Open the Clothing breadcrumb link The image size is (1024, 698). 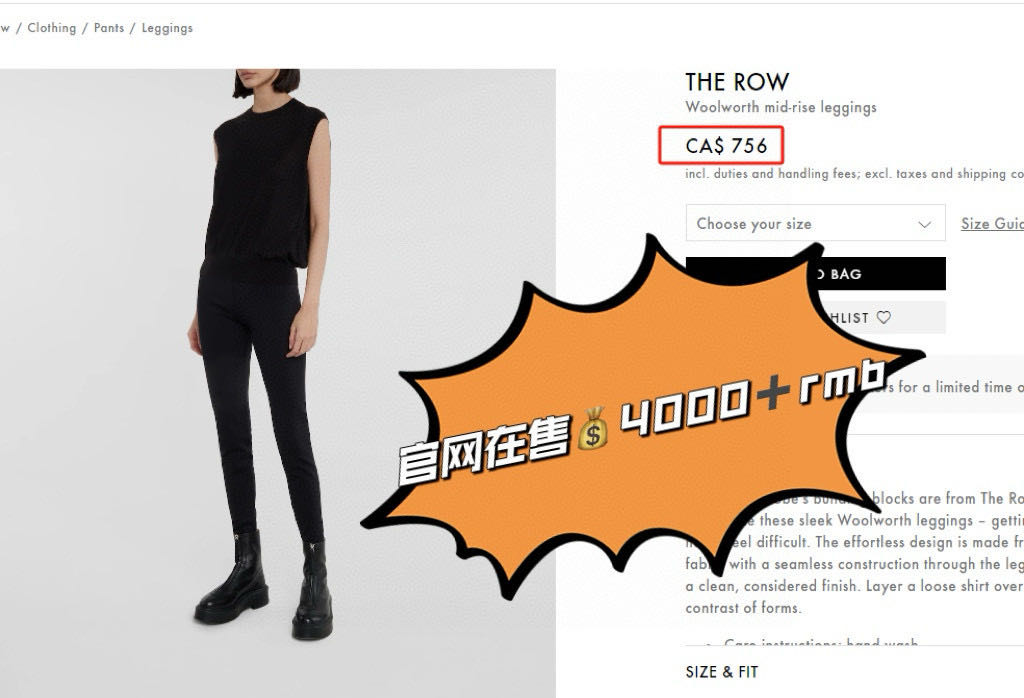click(x=52, y=28)
